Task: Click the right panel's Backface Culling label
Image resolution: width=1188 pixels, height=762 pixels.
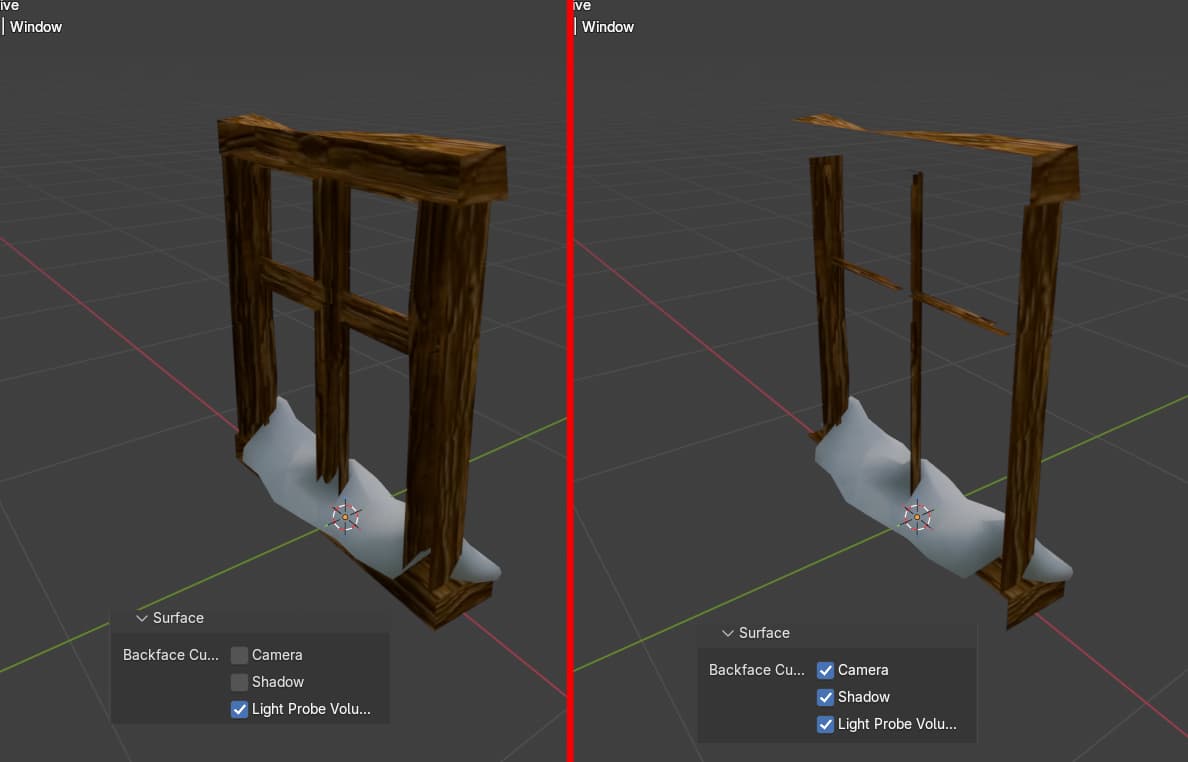Action: 756,670
